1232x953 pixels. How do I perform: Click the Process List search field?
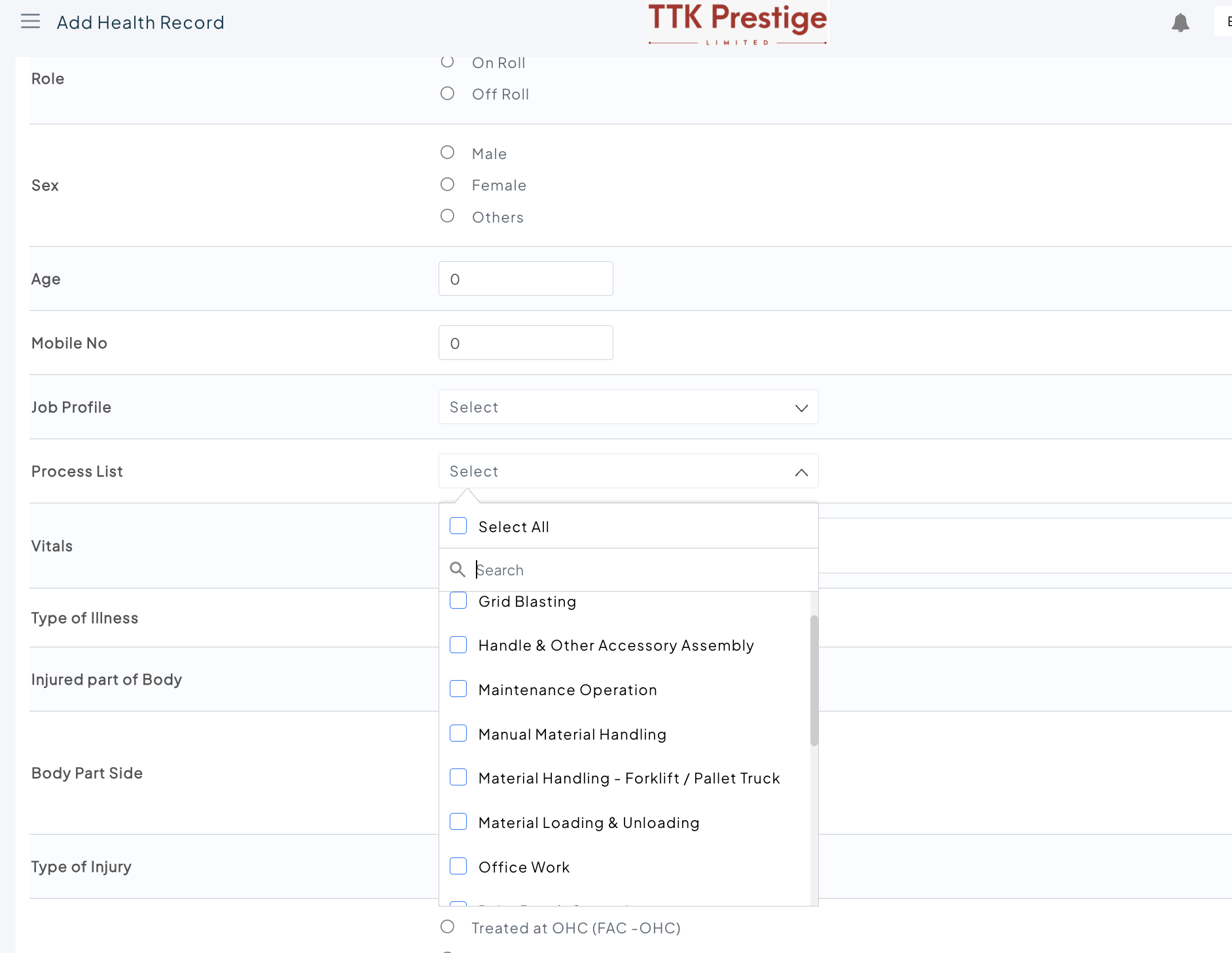[x=642, y=570]
